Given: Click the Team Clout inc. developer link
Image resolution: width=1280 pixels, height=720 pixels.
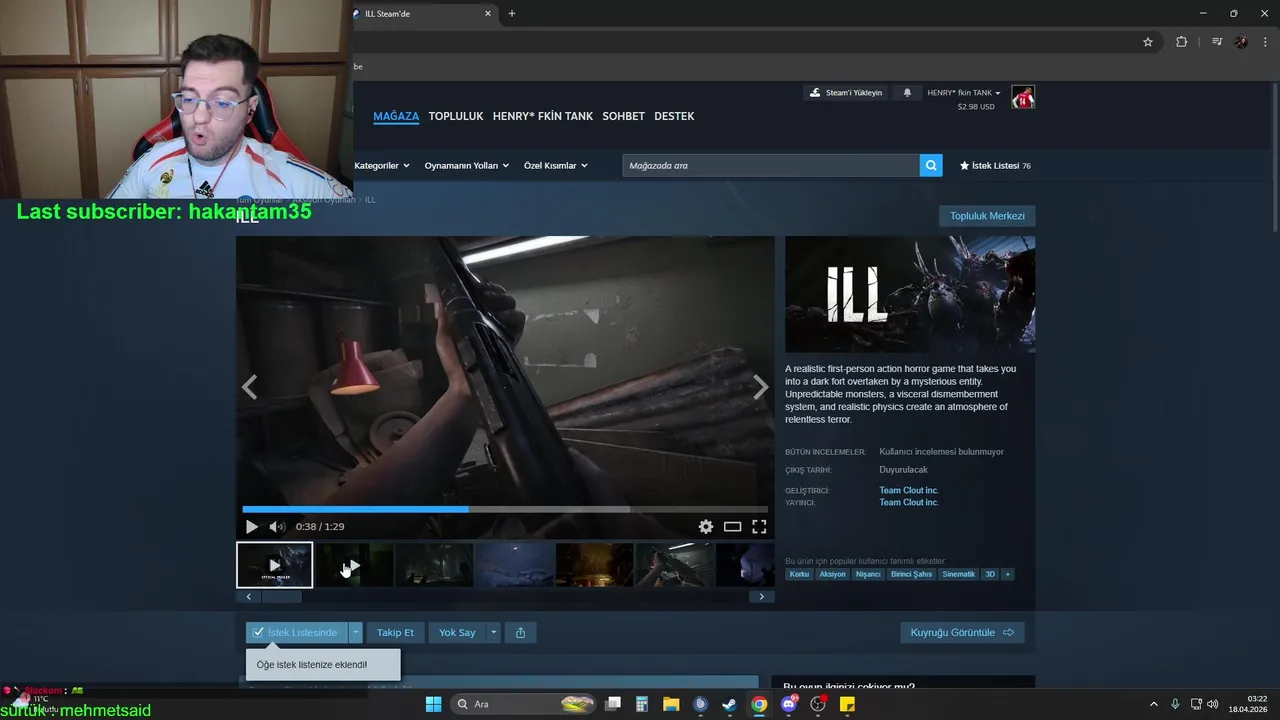Looking at the screenshot, I should pyautogui.click(x=909, y=490).
